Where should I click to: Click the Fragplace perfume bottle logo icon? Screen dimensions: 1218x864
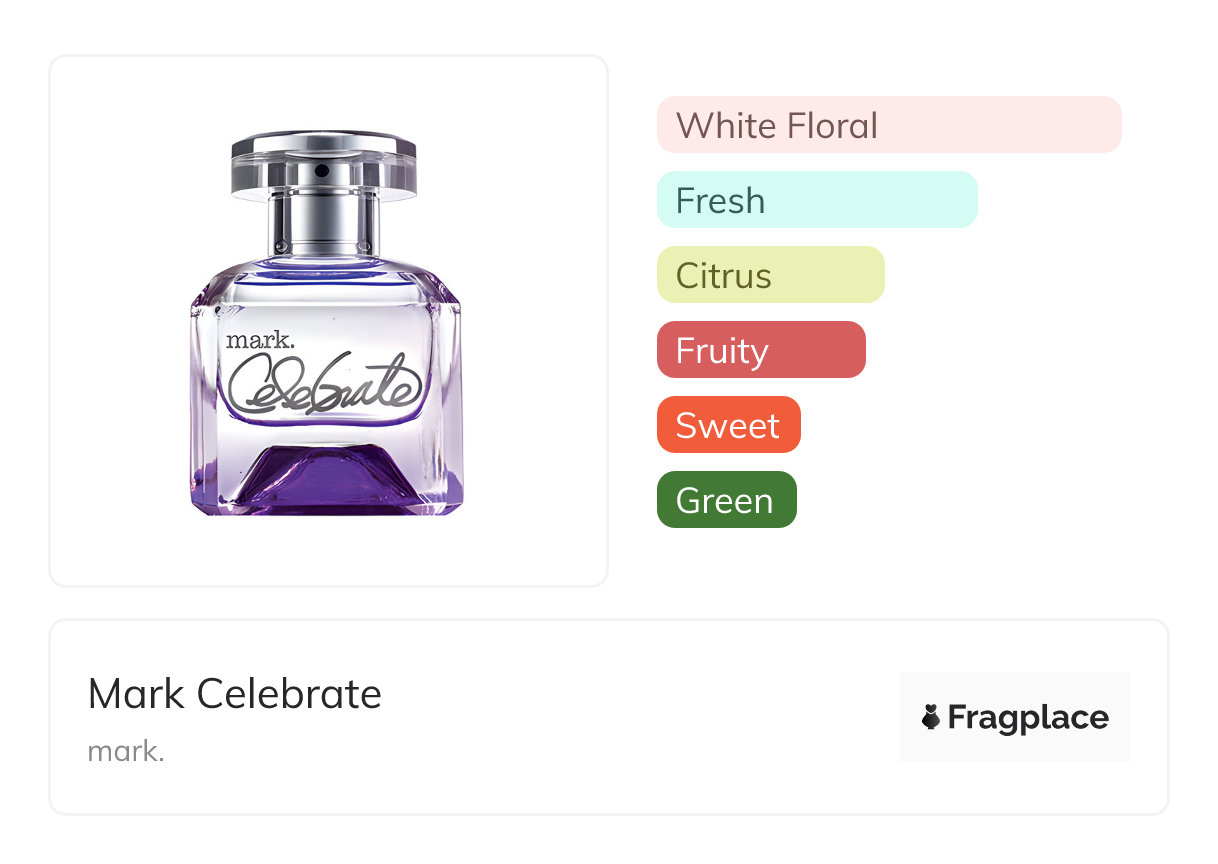[x=931, y=717]
